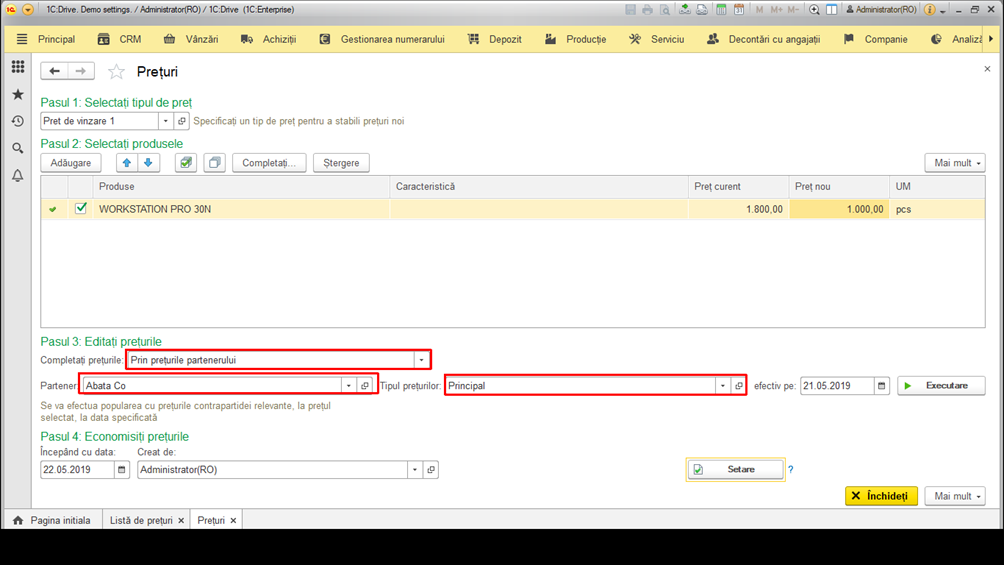Click the Preț nou cell value 1.000,00
This screenshot has height=565, width=1004.
[839, 209]
